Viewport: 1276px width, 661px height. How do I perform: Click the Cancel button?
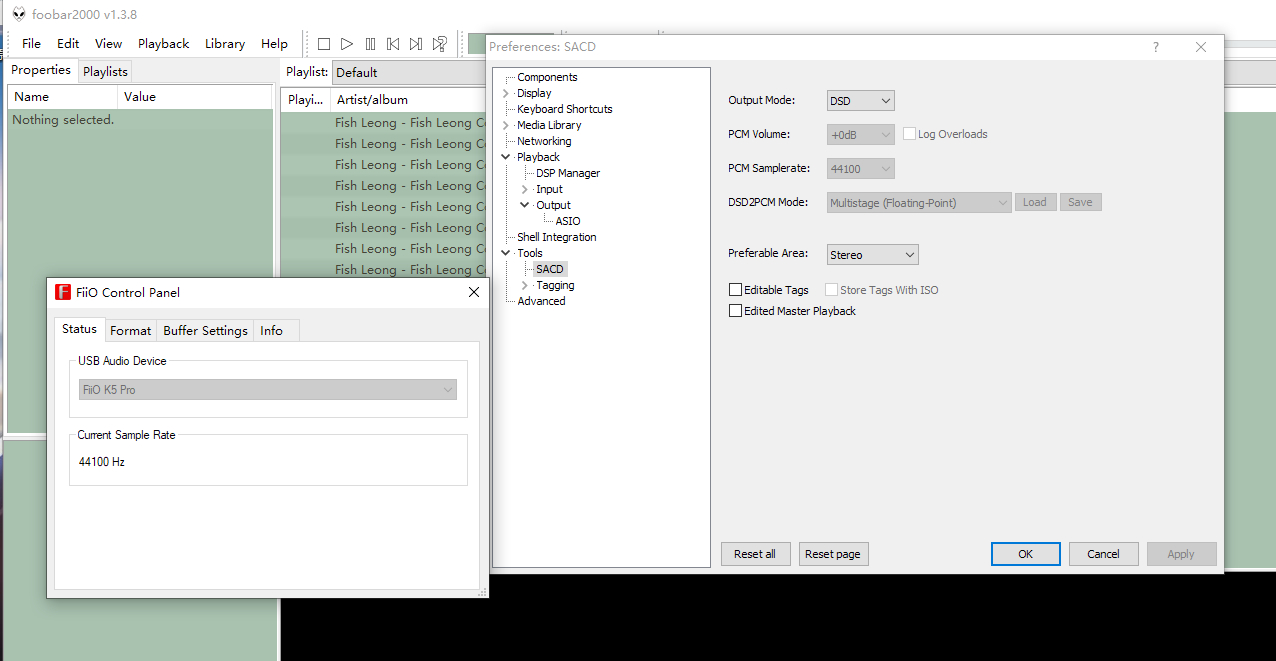pyautogui.click(x=1103, y=554)
